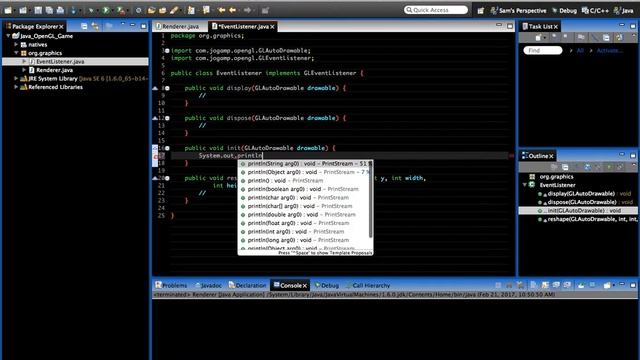
Task: Click the pencil Search toolbar icon
Action: (174, 10)
